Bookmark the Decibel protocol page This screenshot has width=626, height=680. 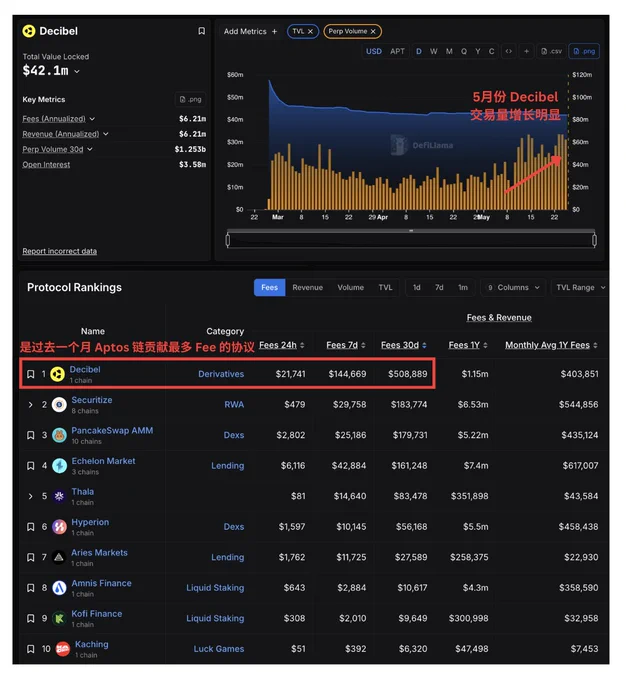pyautogui.click(x=201, y=31)
